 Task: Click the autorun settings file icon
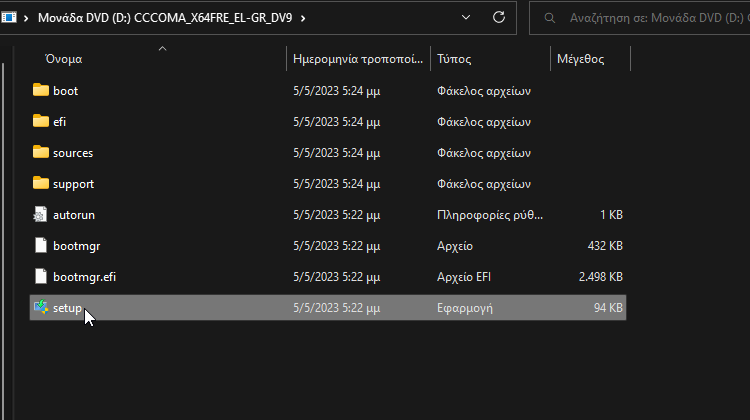click(41, 214)
